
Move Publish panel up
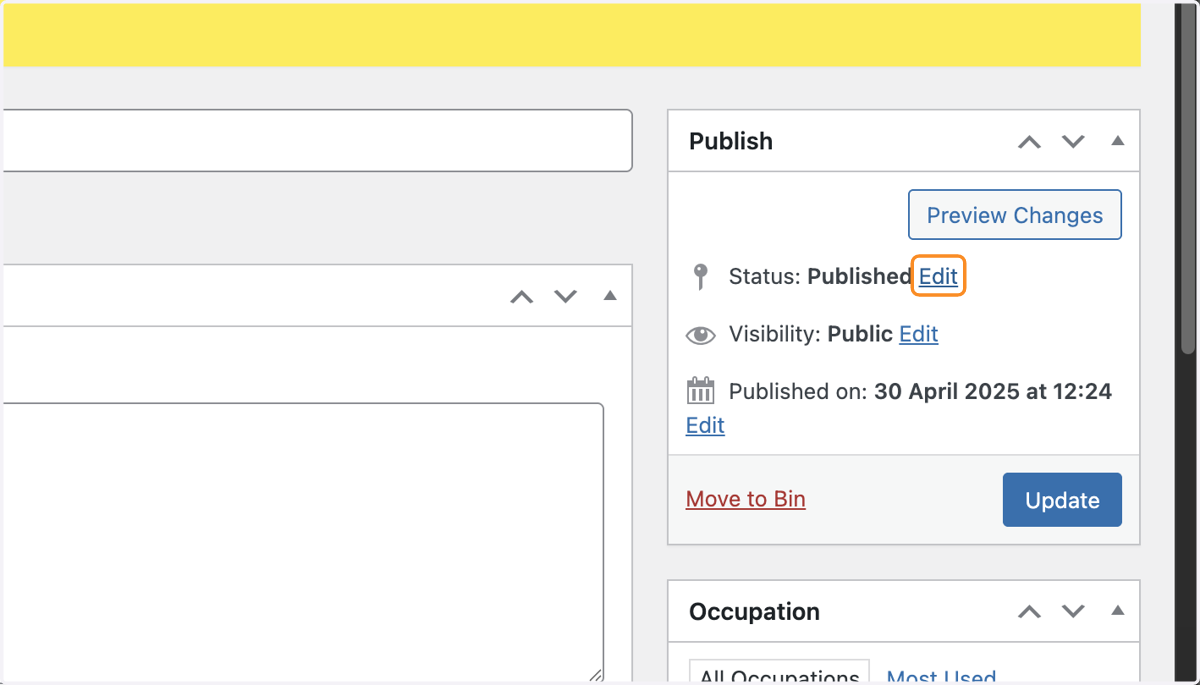pyautogui.click(x=1029, y=142)
